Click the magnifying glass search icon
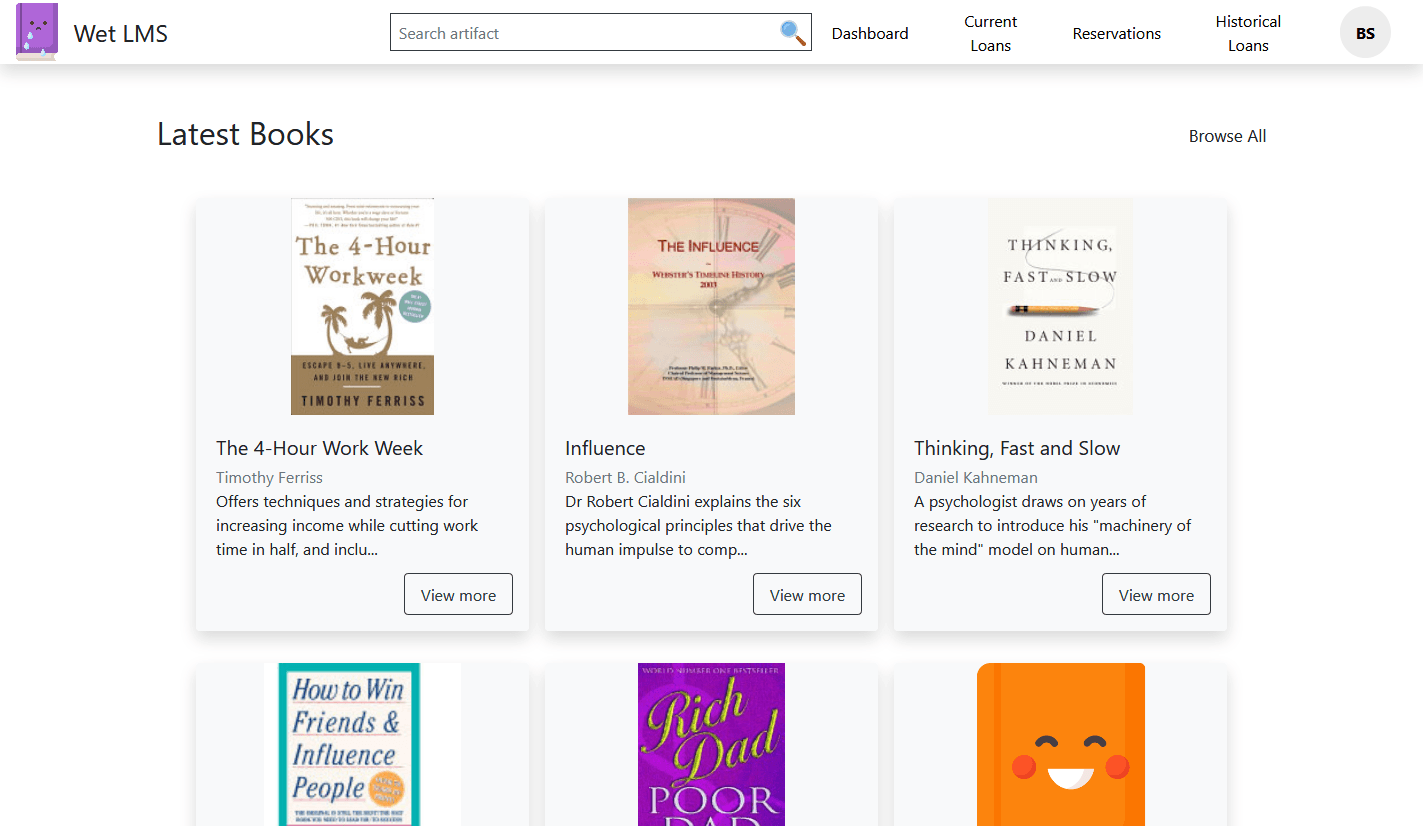This screenshot has height=826, width=1423. [x=792, y=33]
